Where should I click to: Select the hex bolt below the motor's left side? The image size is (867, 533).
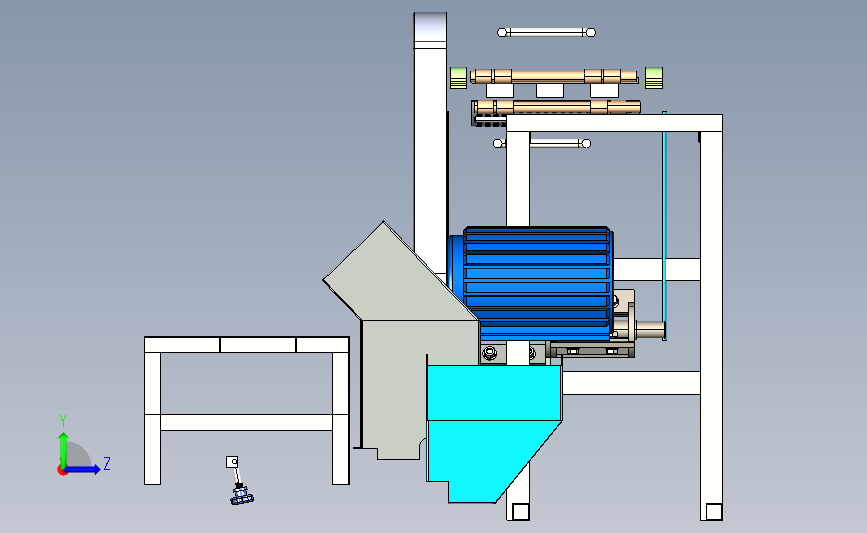pyautogui.click(x=490, y=353)
